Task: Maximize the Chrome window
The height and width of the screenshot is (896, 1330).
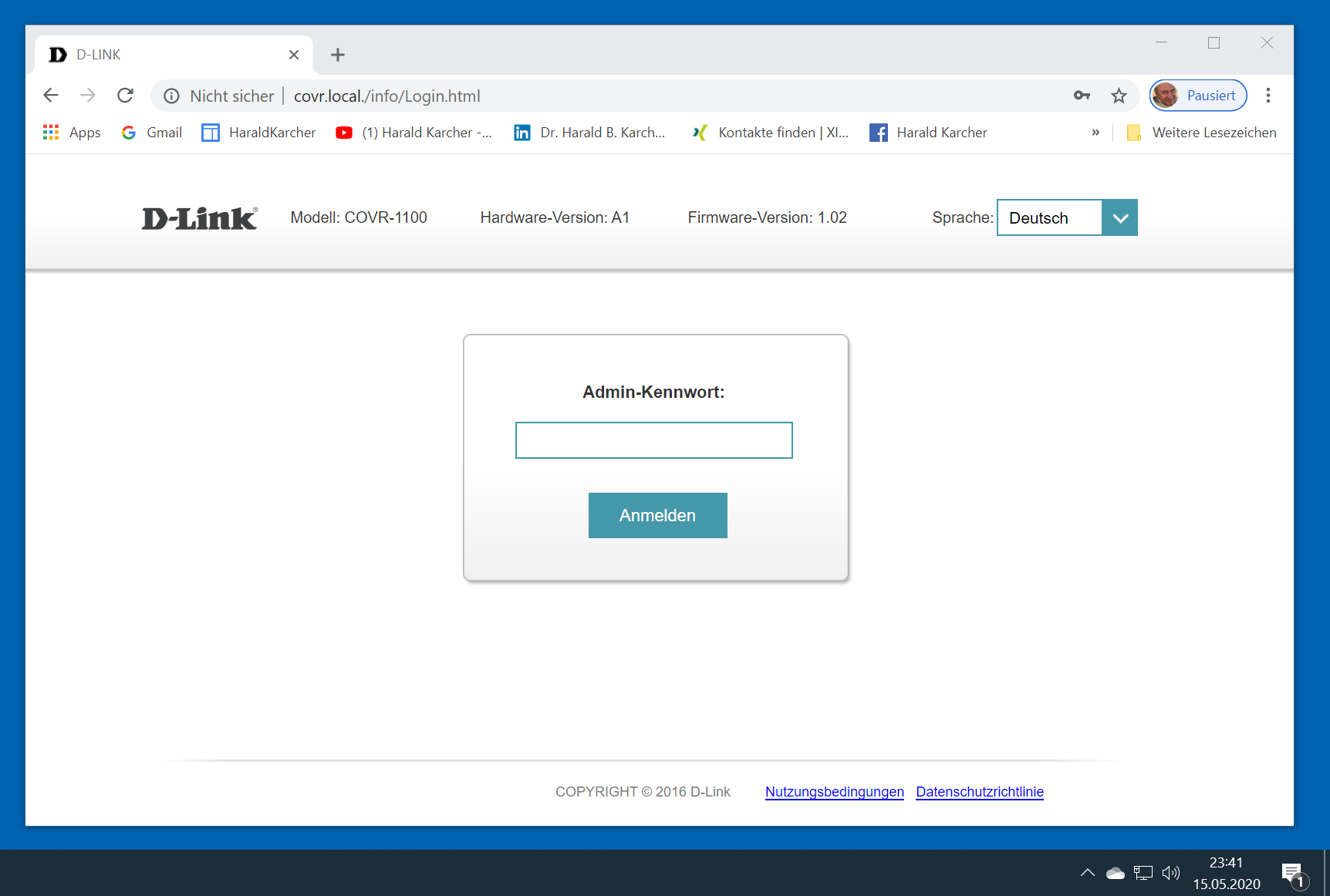Action: coord(1214,42)
